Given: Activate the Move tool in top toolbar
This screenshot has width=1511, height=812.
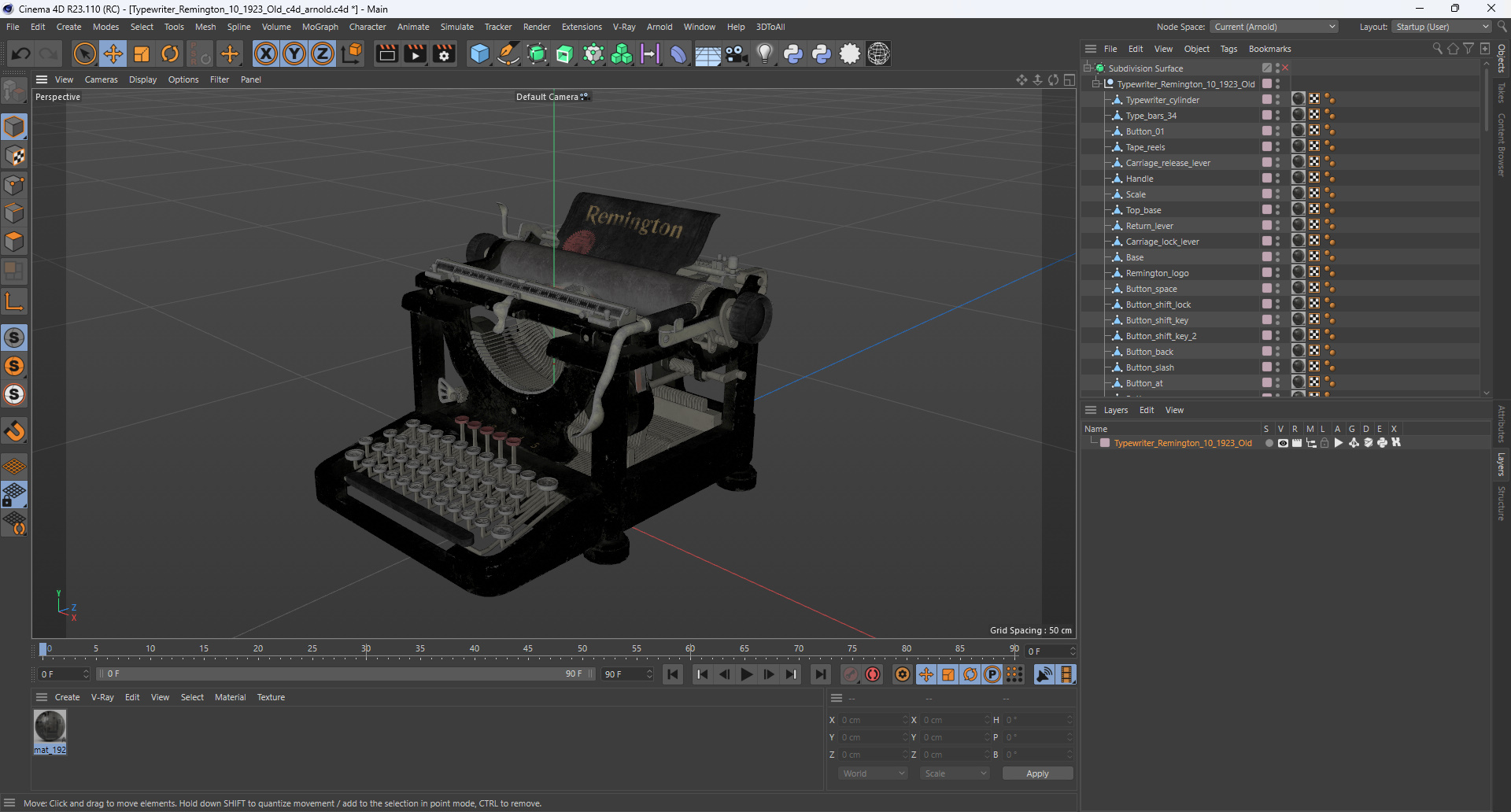Looking at the screenshot, I should click(113, 54).
